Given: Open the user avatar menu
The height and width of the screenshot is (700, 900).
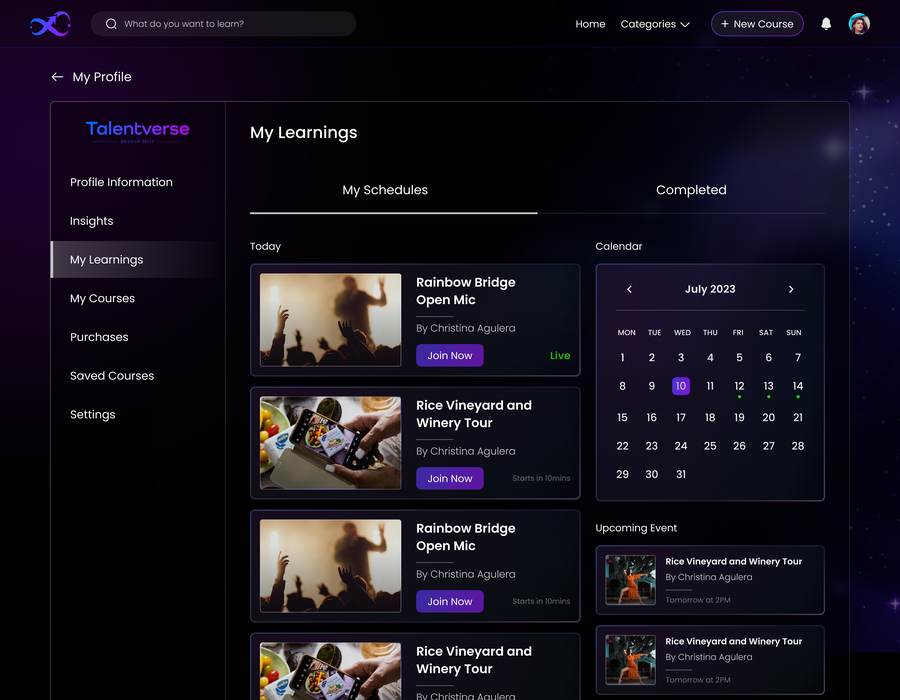Looking at the screenshot, I should pyautogui.click(x=859, y=24).
